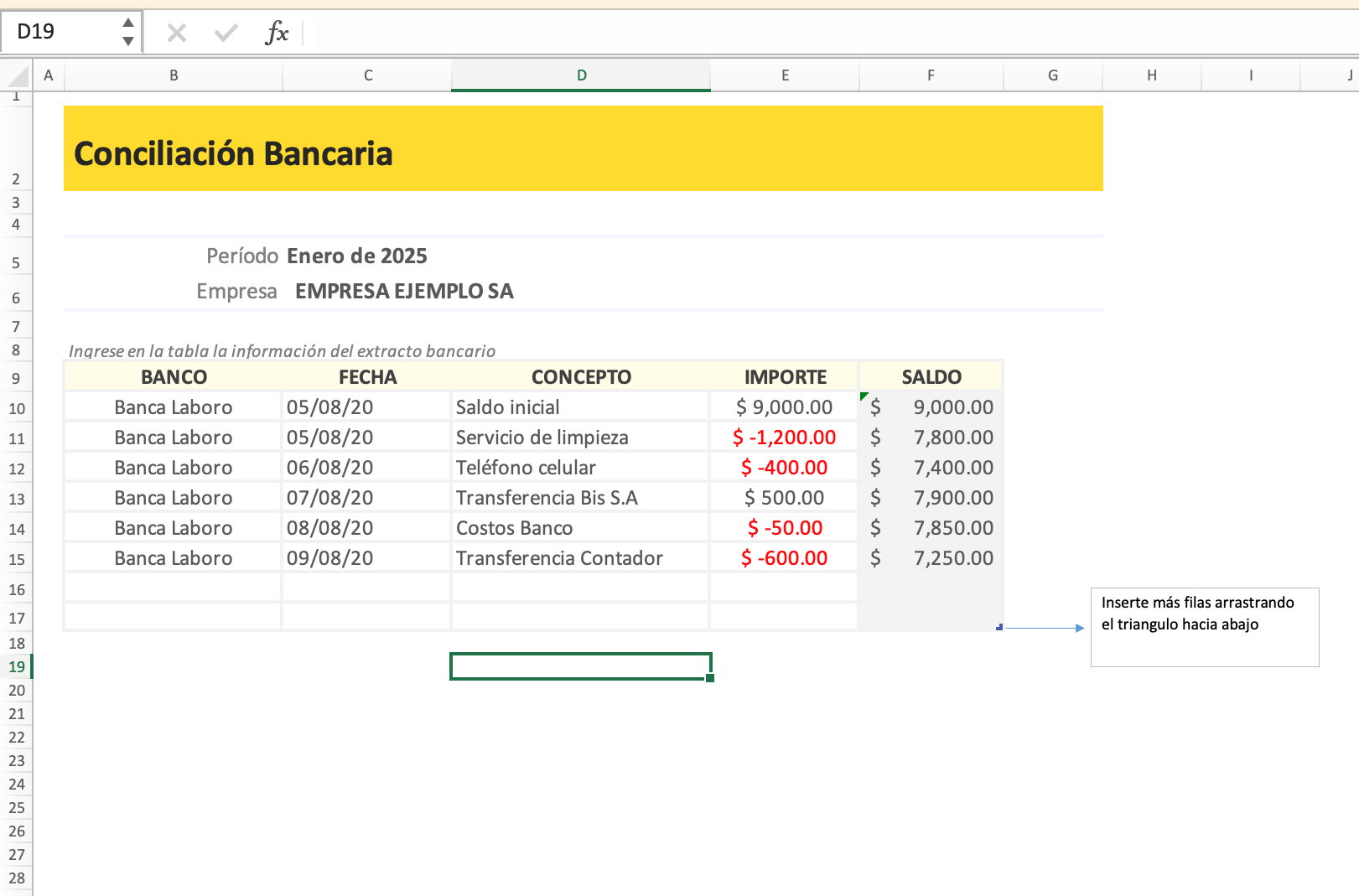Select the EMPRESA EJEMPLO SA cell
Viewport: 1359px width, 896px height.
[404, 292]
